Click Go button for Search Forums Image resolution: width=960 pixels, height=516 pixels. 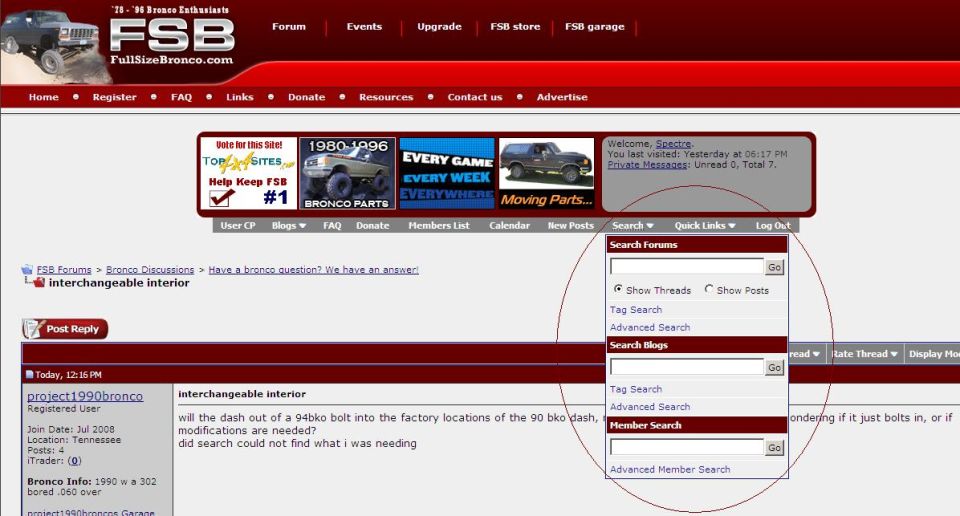[x=774, y=267]
